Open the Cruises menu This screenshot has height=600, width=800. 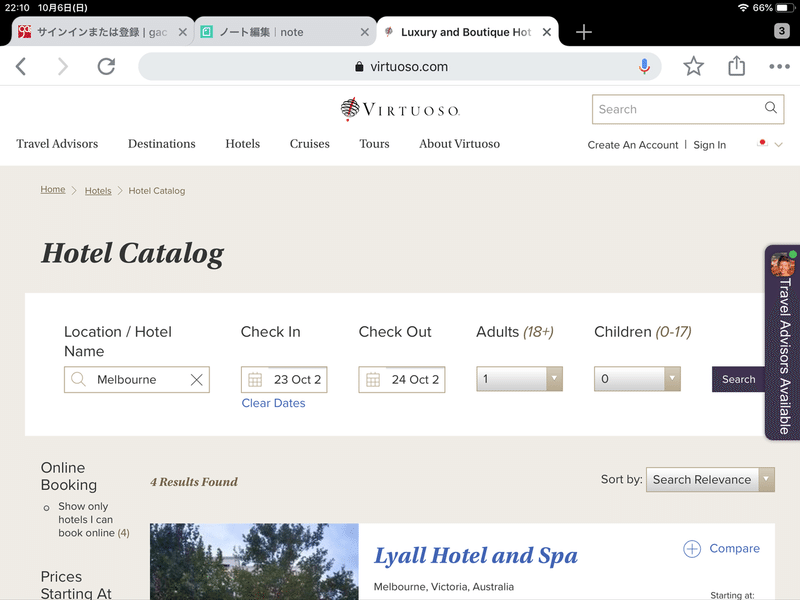310,144
